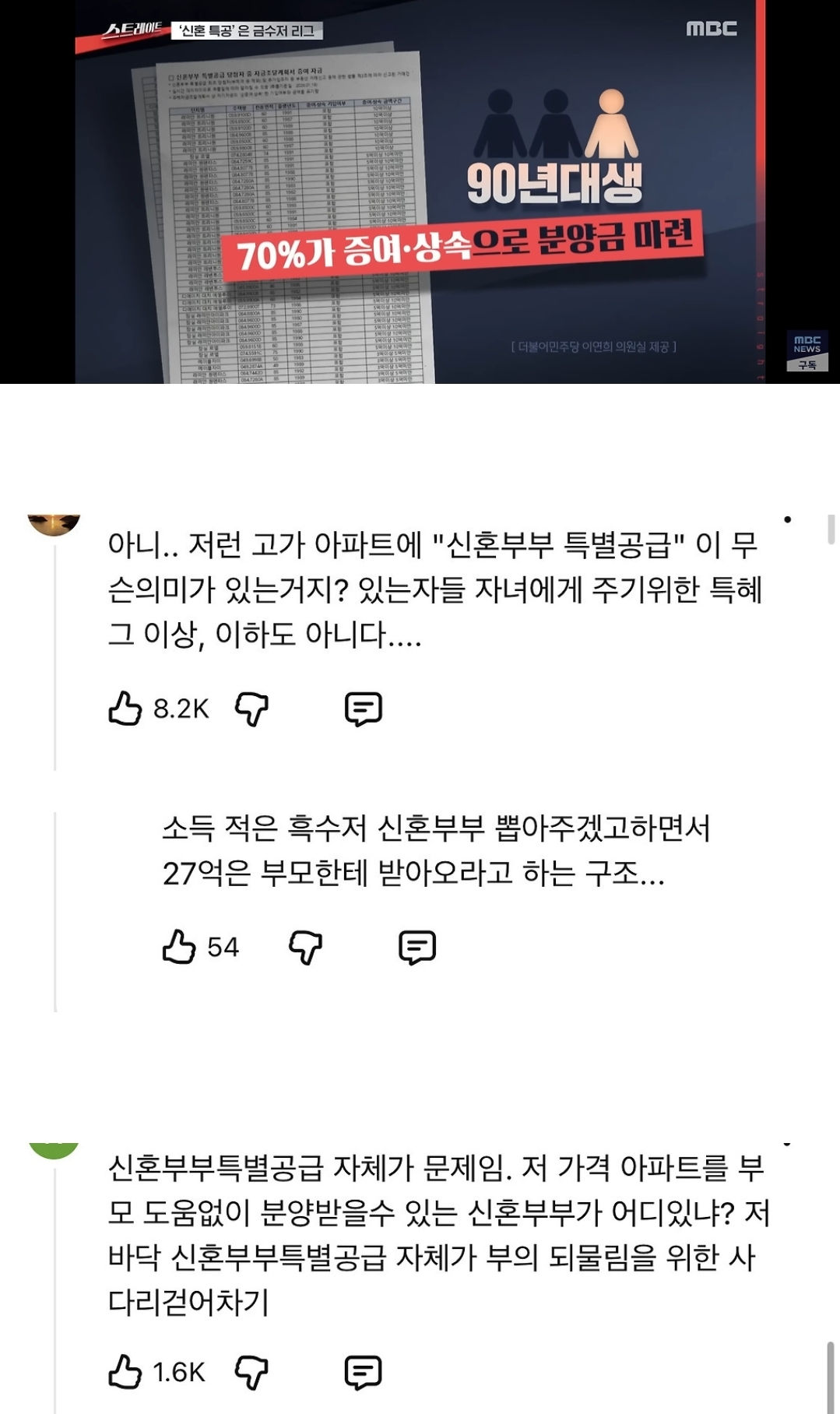This screenshot has width=840, height=1414.
Task: Like the comment with 8.2K likes
Action: coord(125,709)
